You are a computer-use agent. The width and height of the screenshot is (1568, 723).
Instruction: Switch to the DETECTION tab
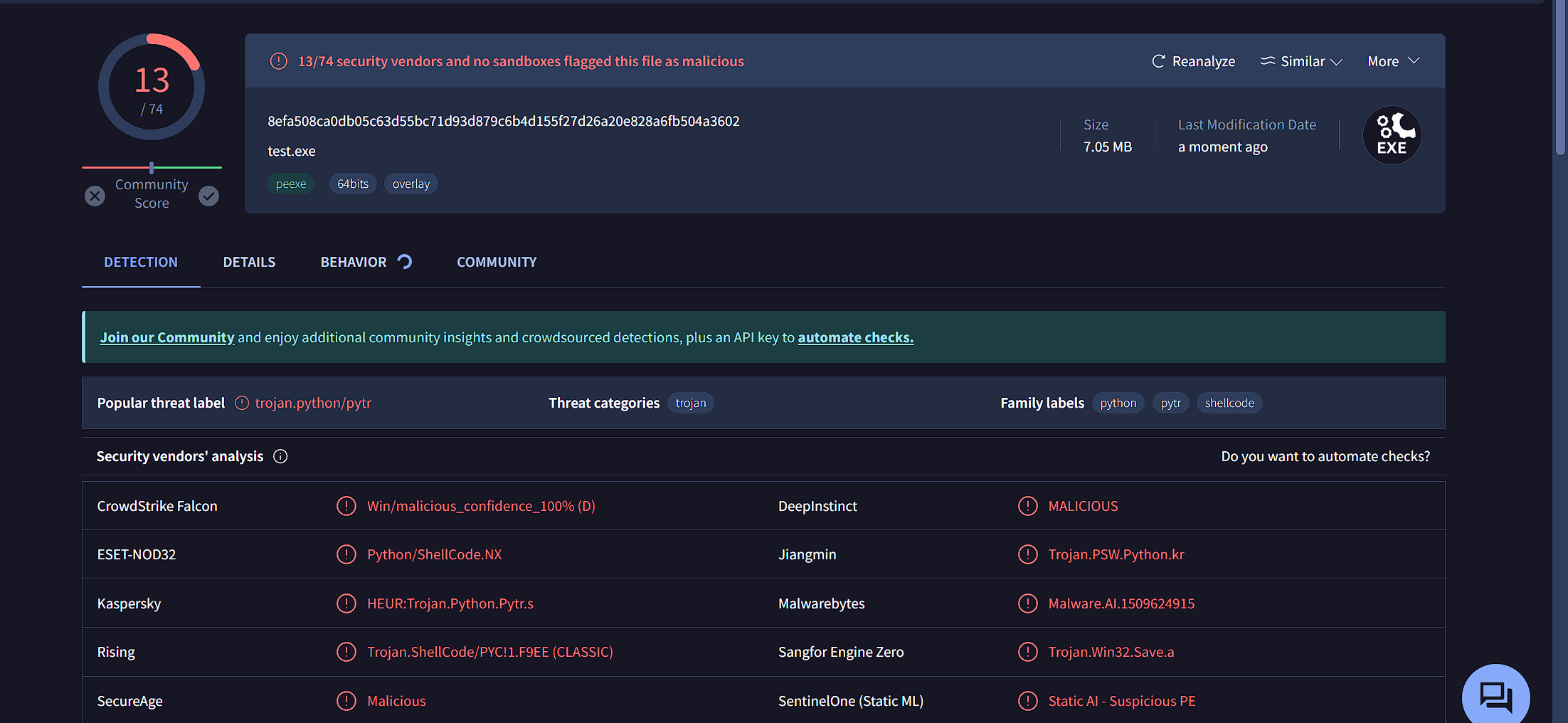point(141,262)
